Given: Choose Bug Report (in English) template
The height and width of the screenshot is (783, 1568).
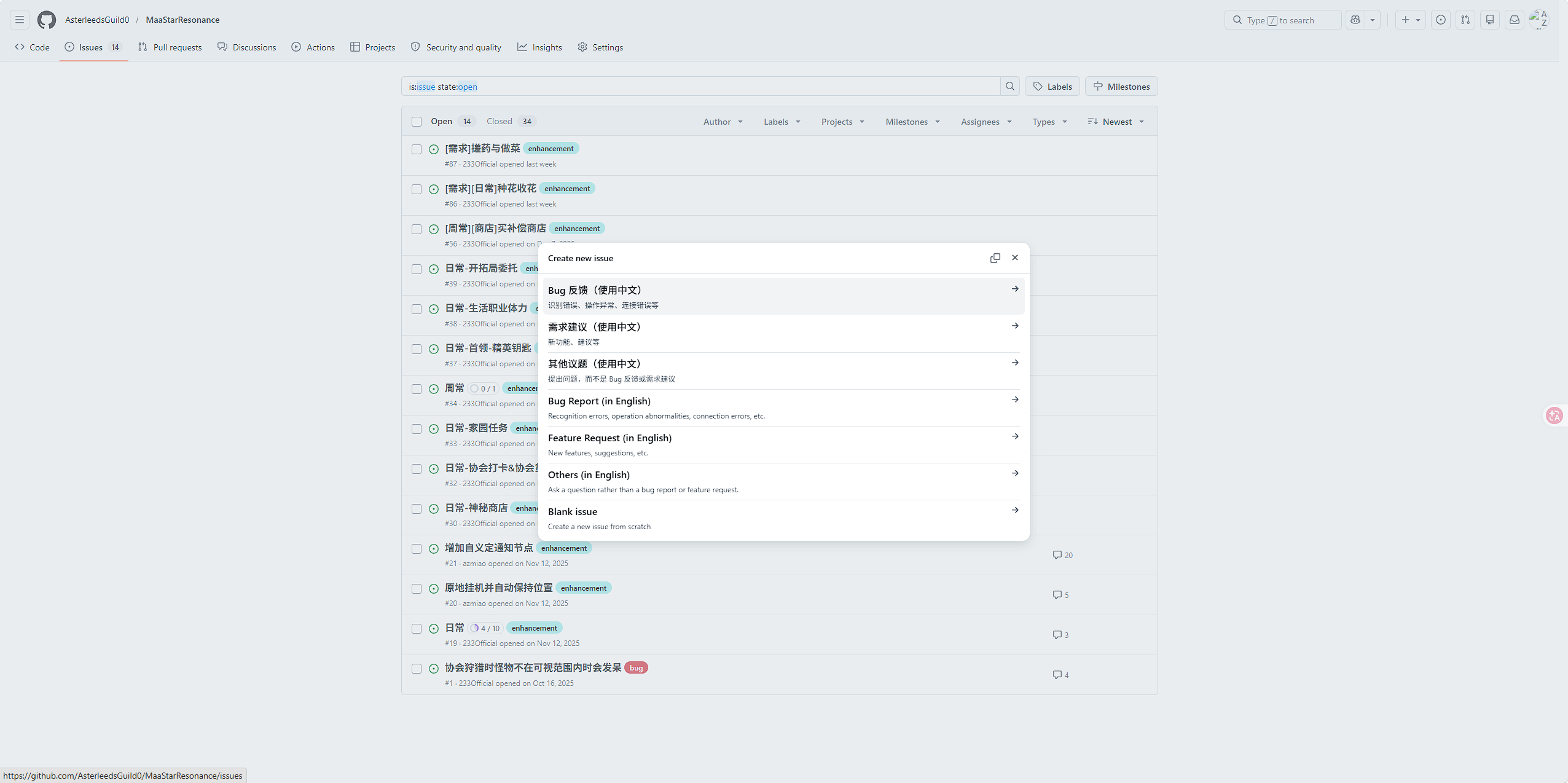Looking at the screenshot, I should point(783,407).
